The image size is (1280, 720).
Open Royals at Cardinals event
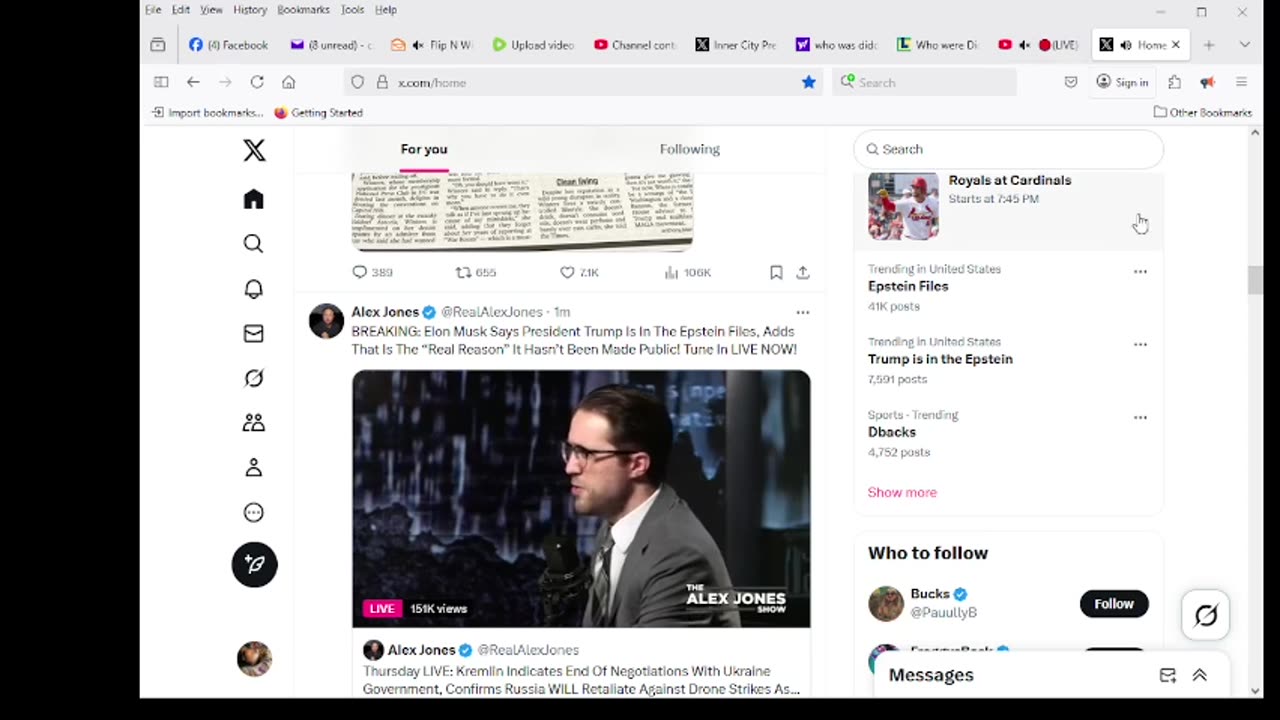click(1009, 207)
